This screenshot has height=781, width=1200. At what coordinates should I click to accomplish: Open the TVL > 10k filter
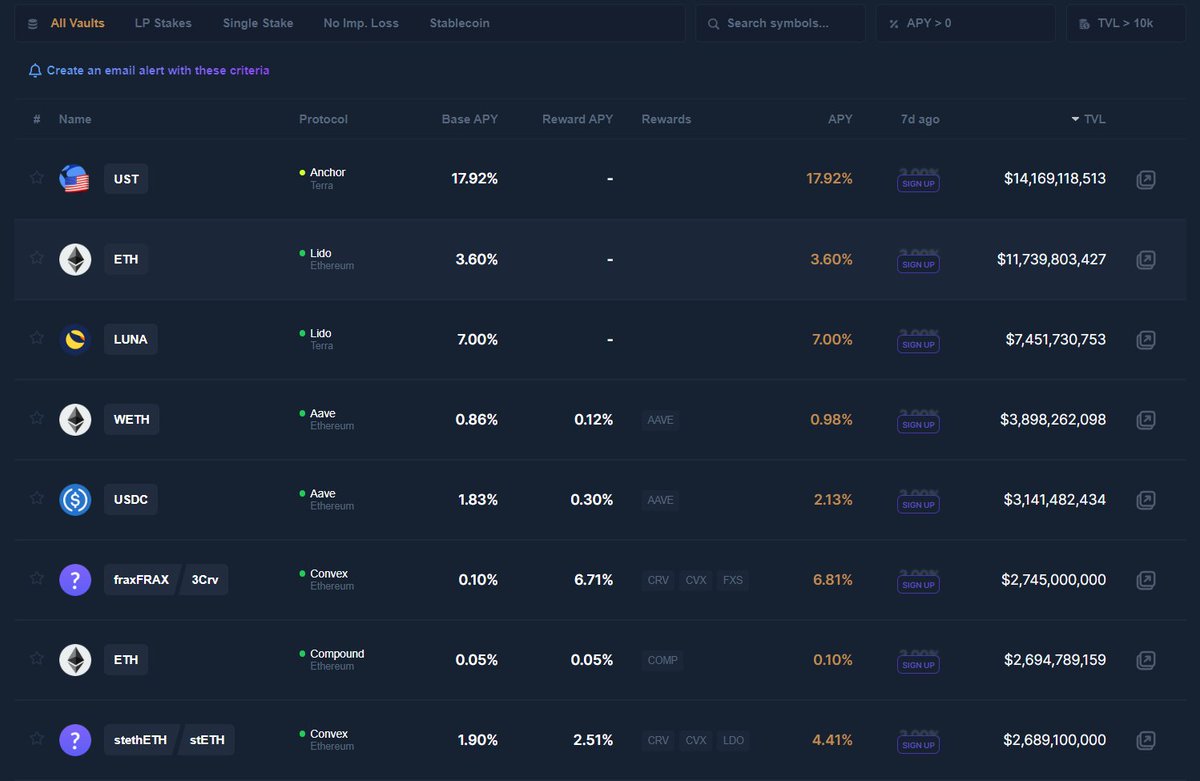1126,23
